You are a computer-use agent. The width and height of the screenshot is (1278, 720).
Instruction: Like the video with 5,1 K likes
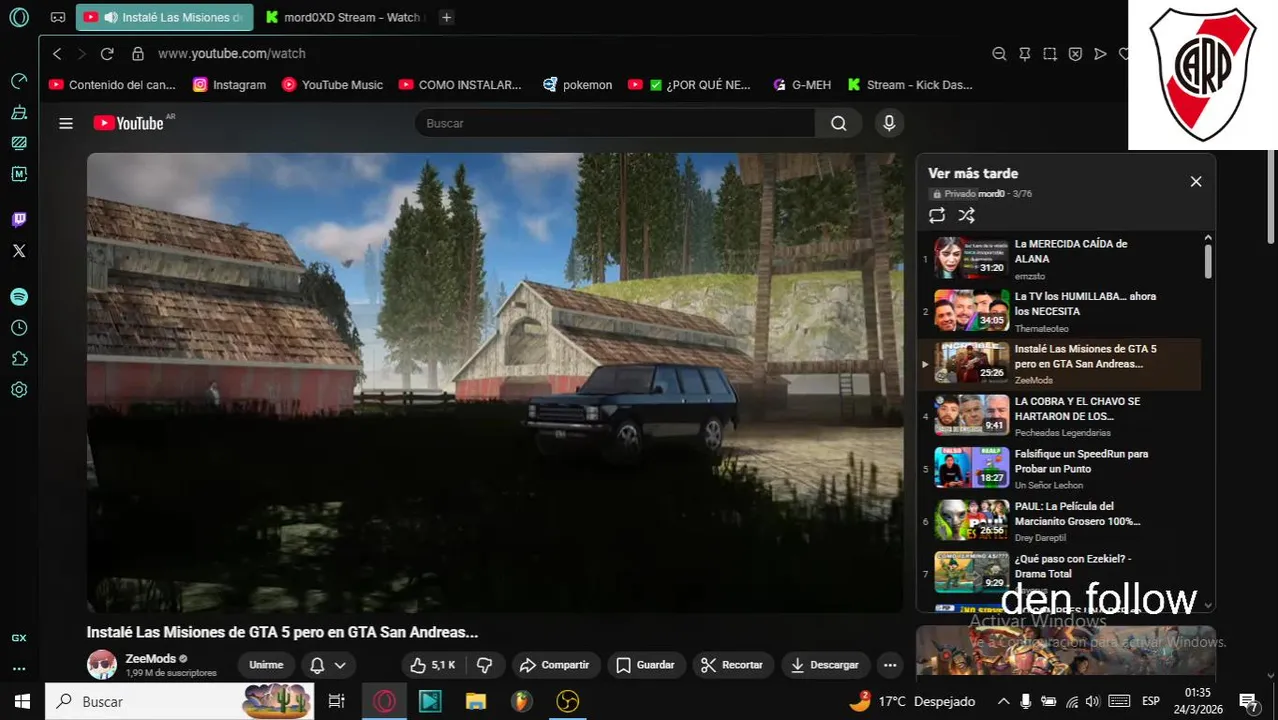click(433, 665)
